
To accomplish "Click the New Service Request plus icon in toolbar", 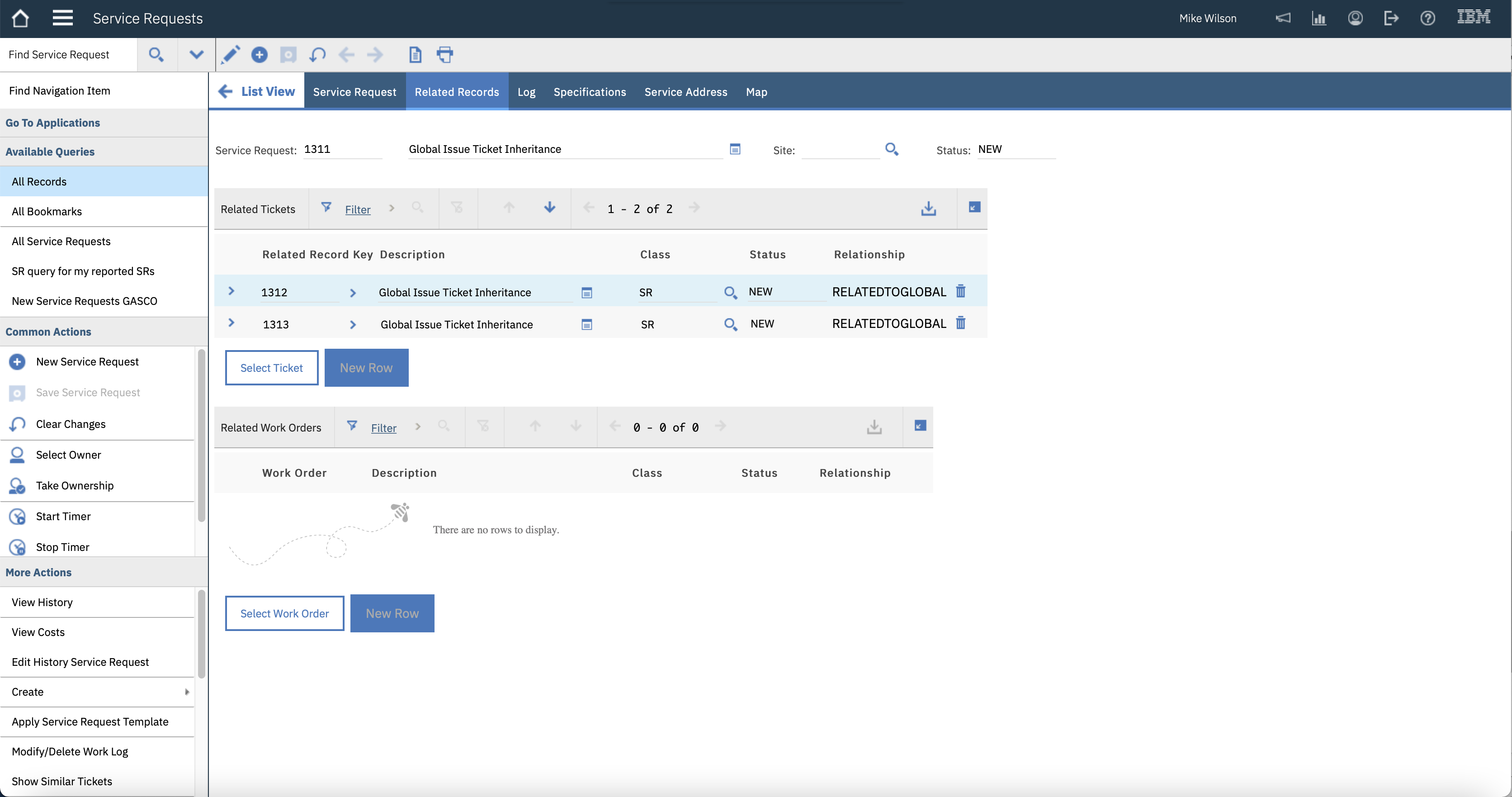I will coord(259,55).
